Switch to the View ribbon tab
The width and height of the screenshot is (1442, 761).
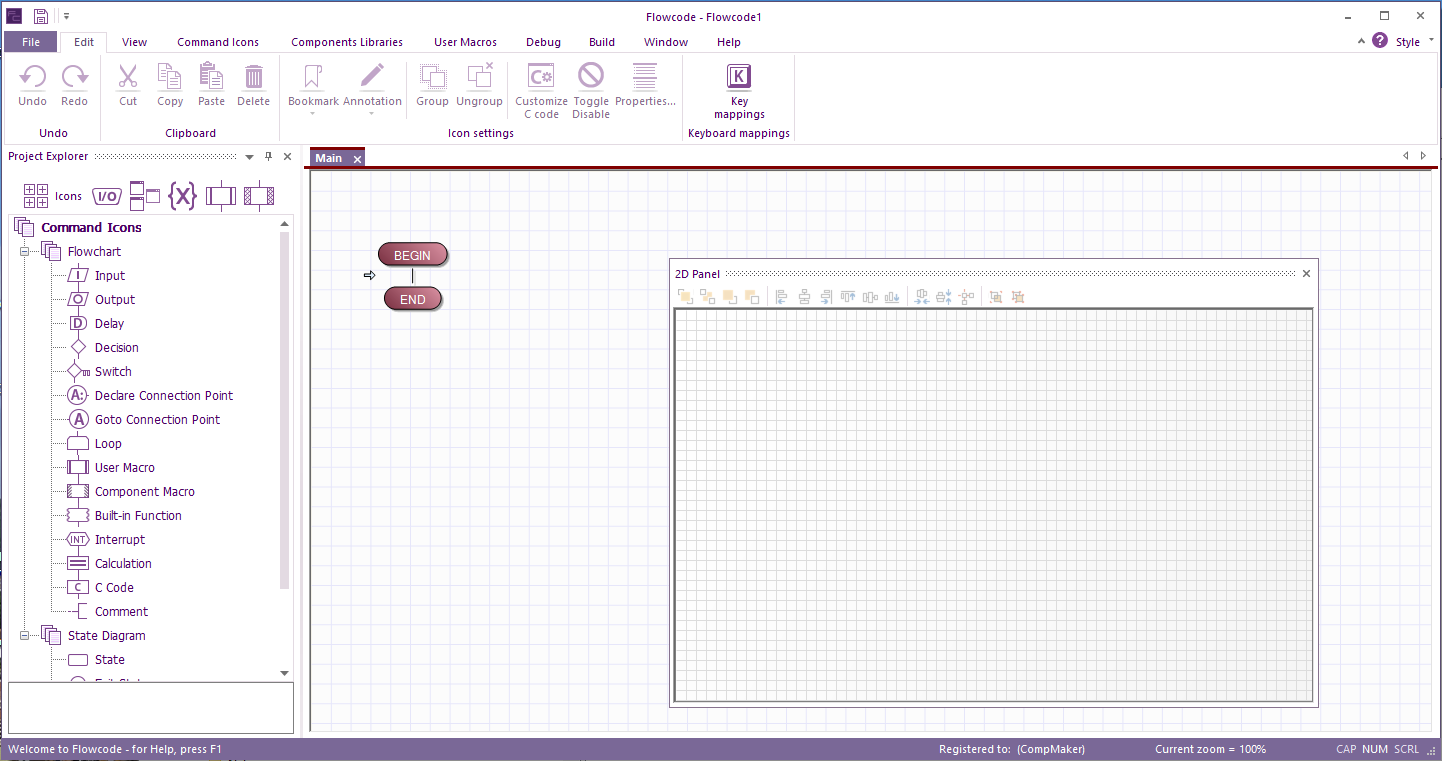coord(135,42)
